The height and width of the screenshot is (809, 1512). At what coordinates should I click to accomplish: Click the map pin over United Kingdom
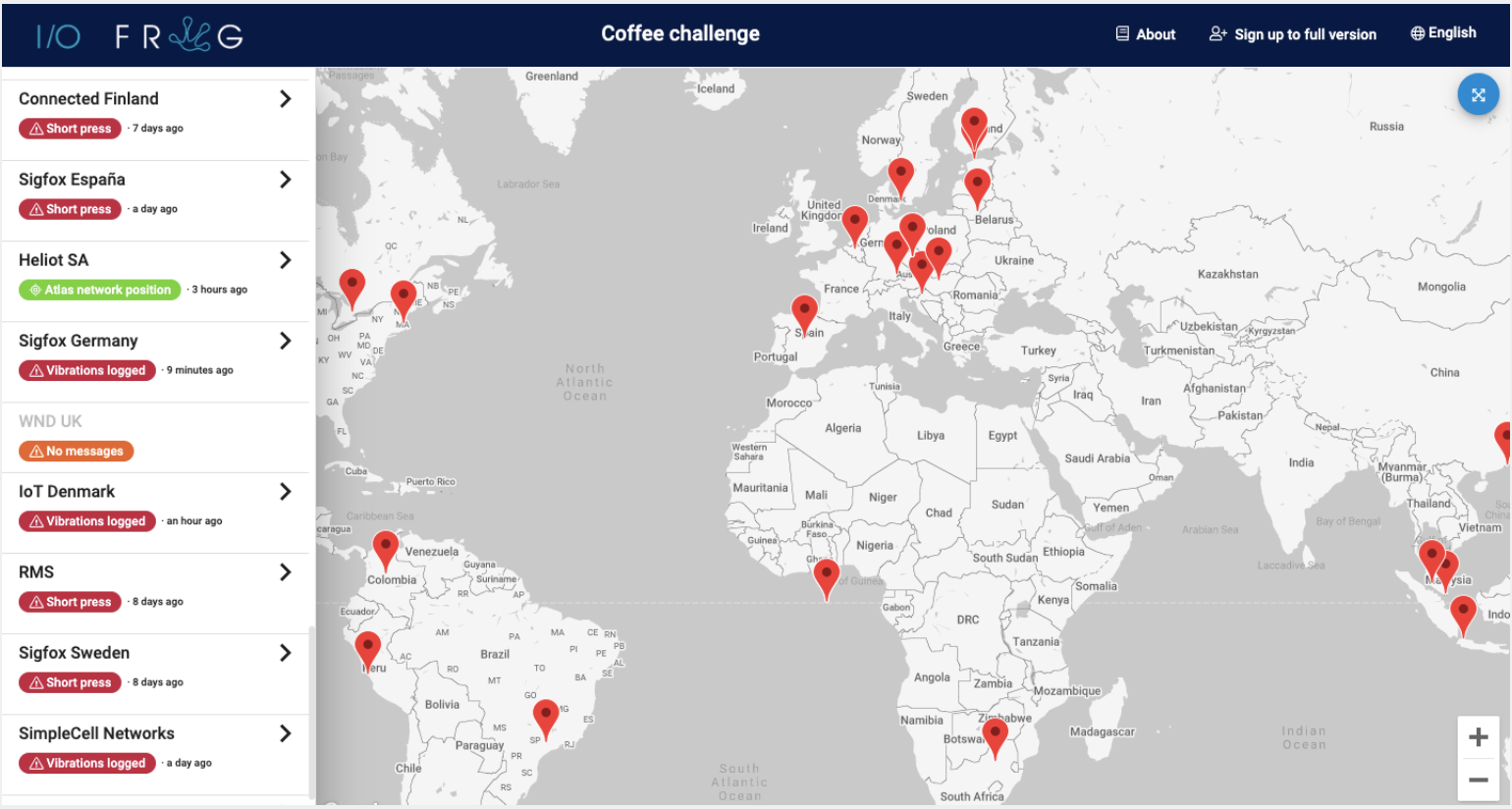coord(855,225)
